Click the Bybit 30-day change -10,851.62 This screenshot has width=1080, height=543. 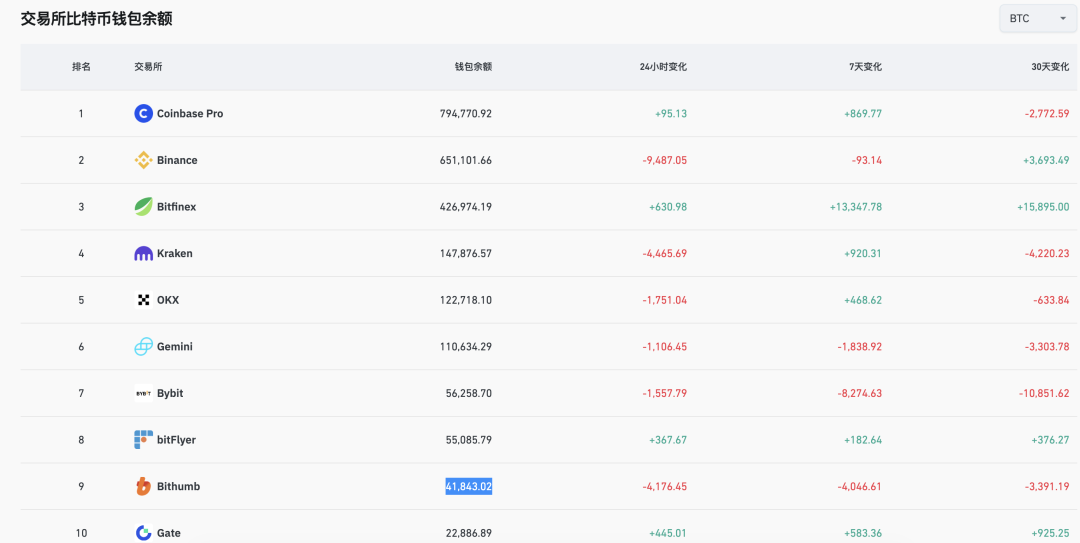tap(1044, 393)
